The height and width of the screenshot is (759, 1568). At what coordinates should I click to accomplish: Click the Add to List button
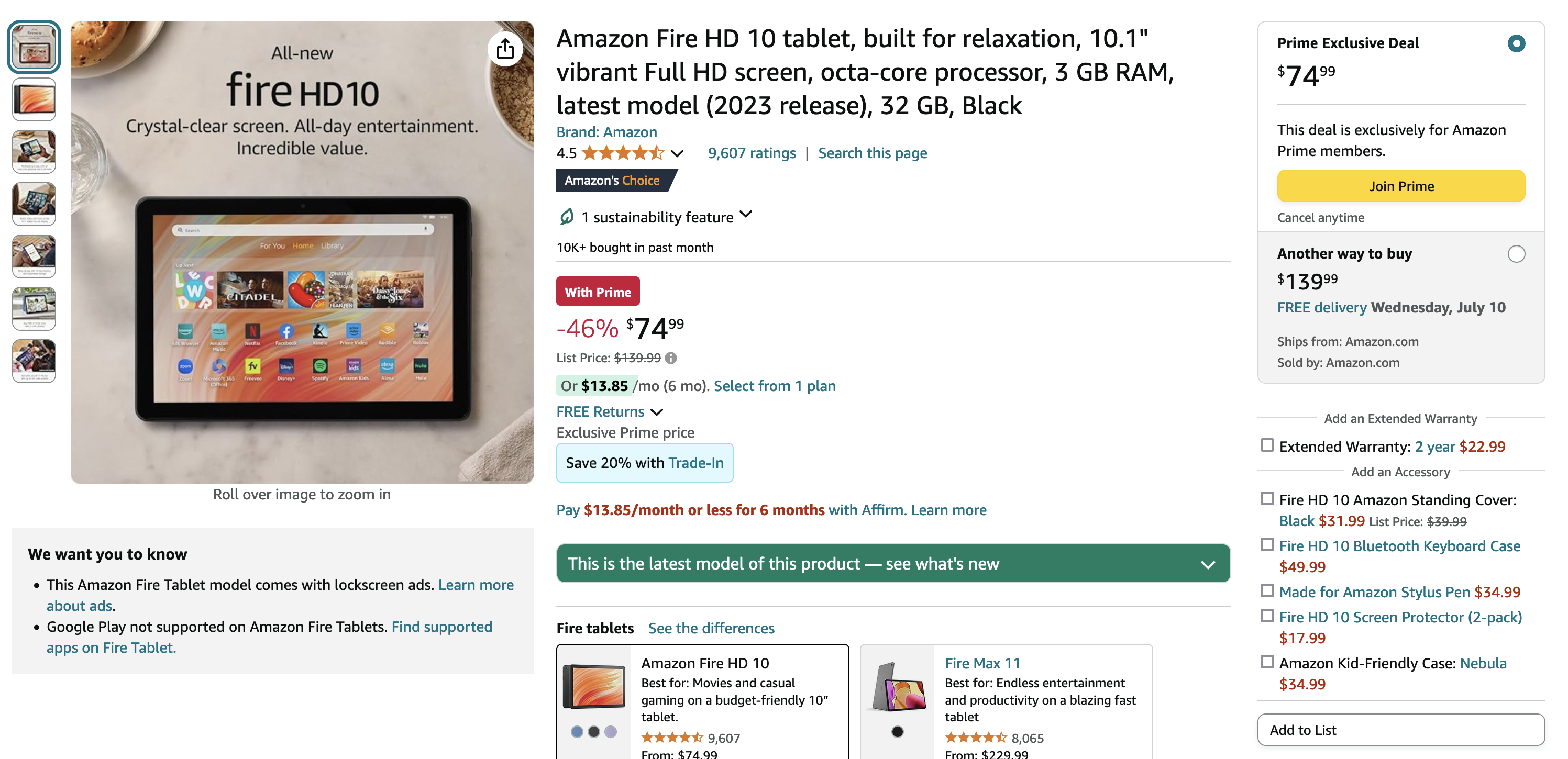[x=1401, y=730]
